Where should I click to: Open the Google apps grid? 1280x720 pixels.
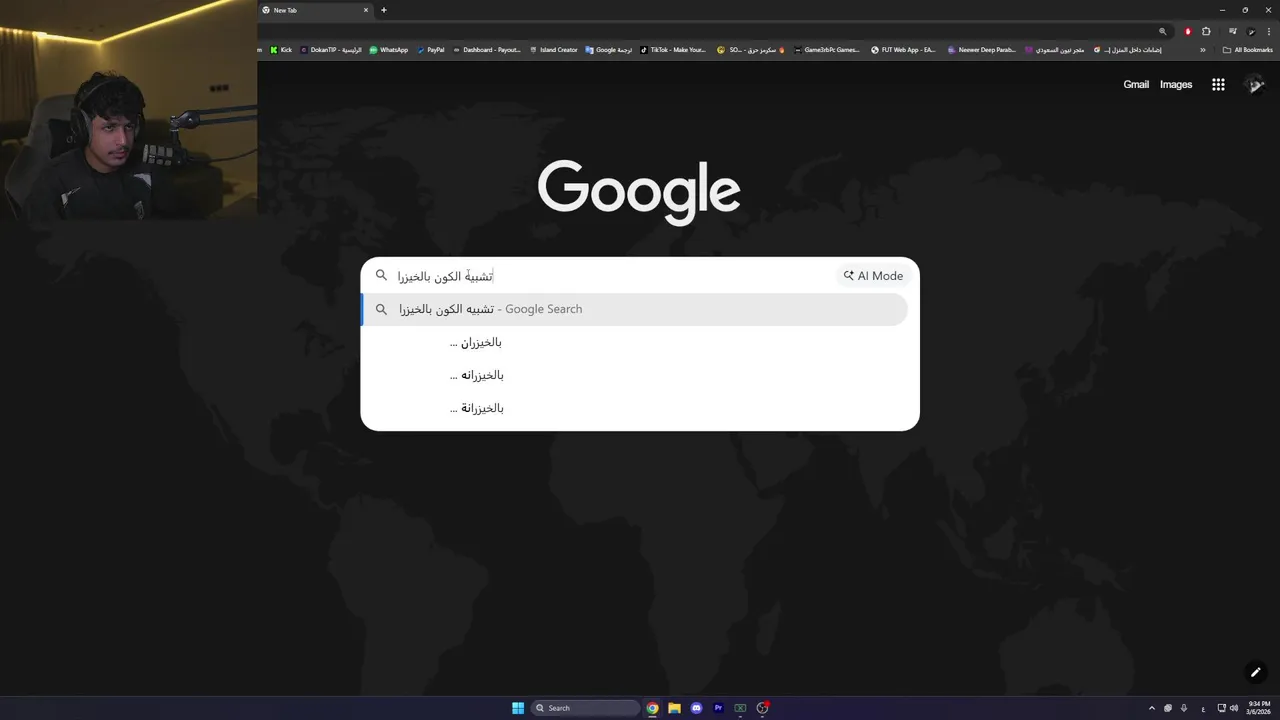[1218, 85]
